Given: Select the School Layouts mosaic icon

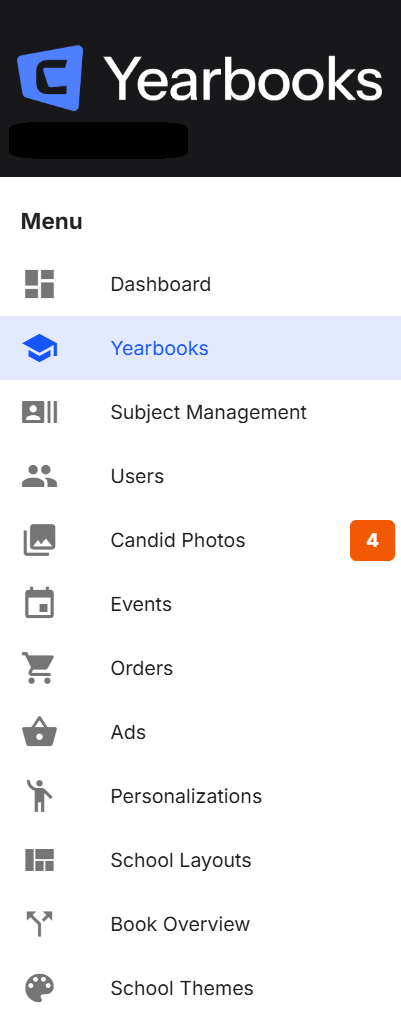Looking at the screenshot, I should [39, 860].
